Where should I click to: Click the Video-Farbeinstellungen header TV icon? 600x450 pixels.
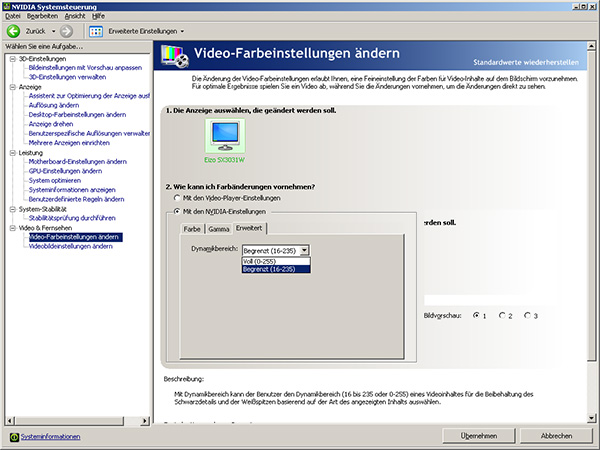tap(172, 55)
